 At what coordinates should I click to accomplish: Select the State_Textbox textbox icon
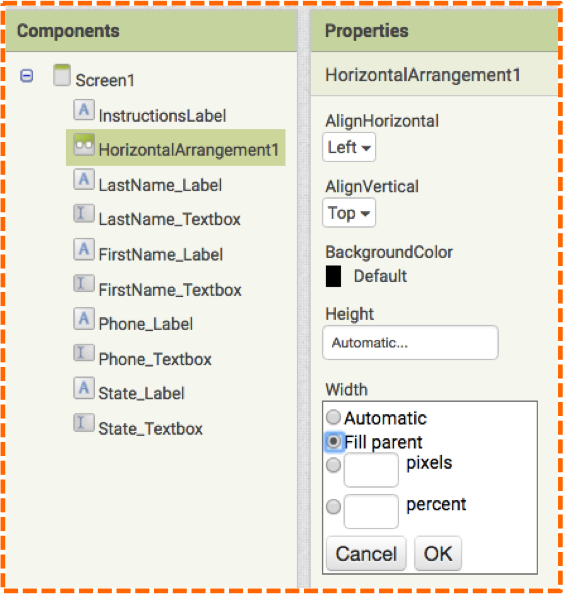(84, 422)
